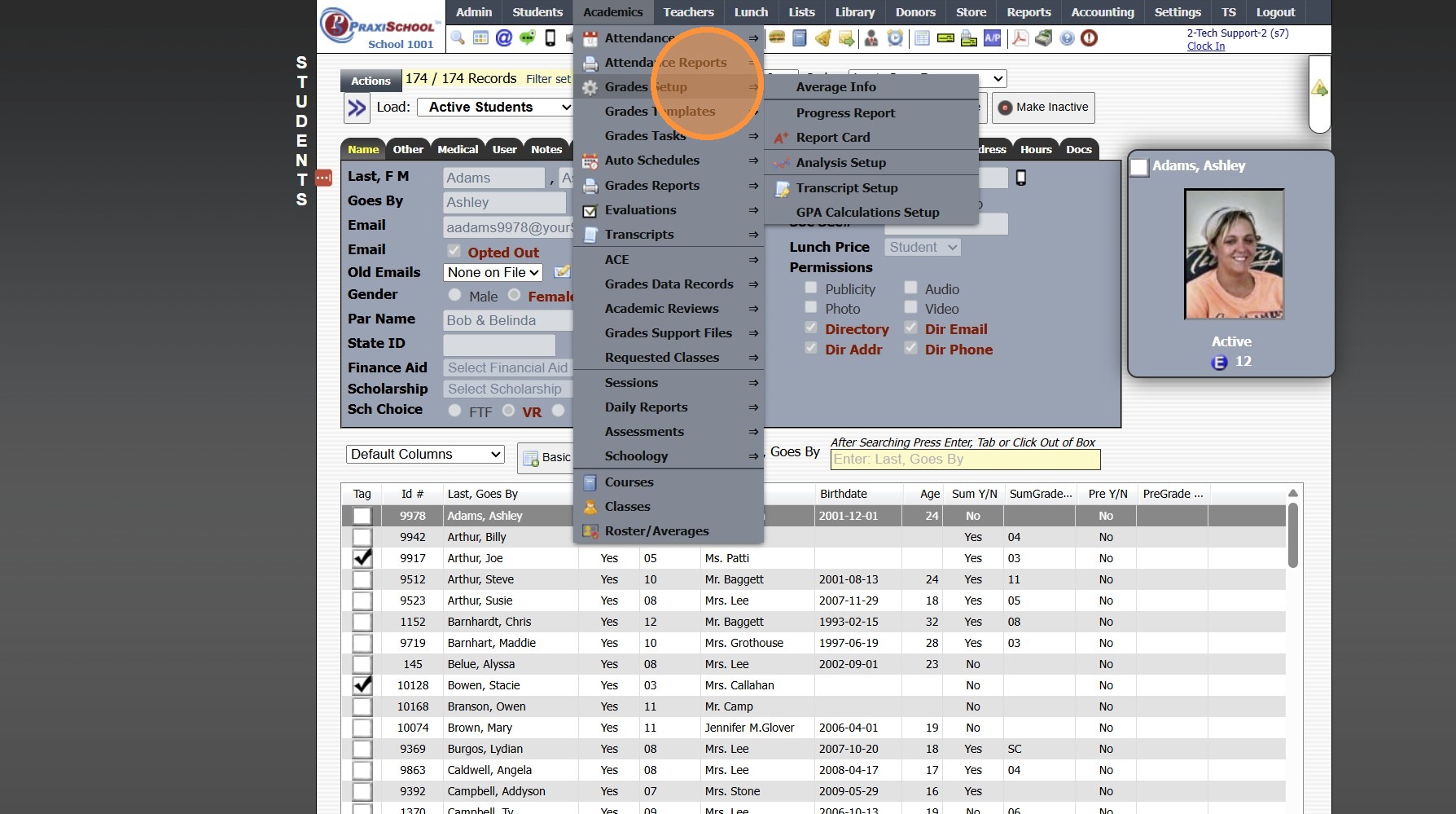
Task: Click the Goes By search input field
Action: pos(965,460)
